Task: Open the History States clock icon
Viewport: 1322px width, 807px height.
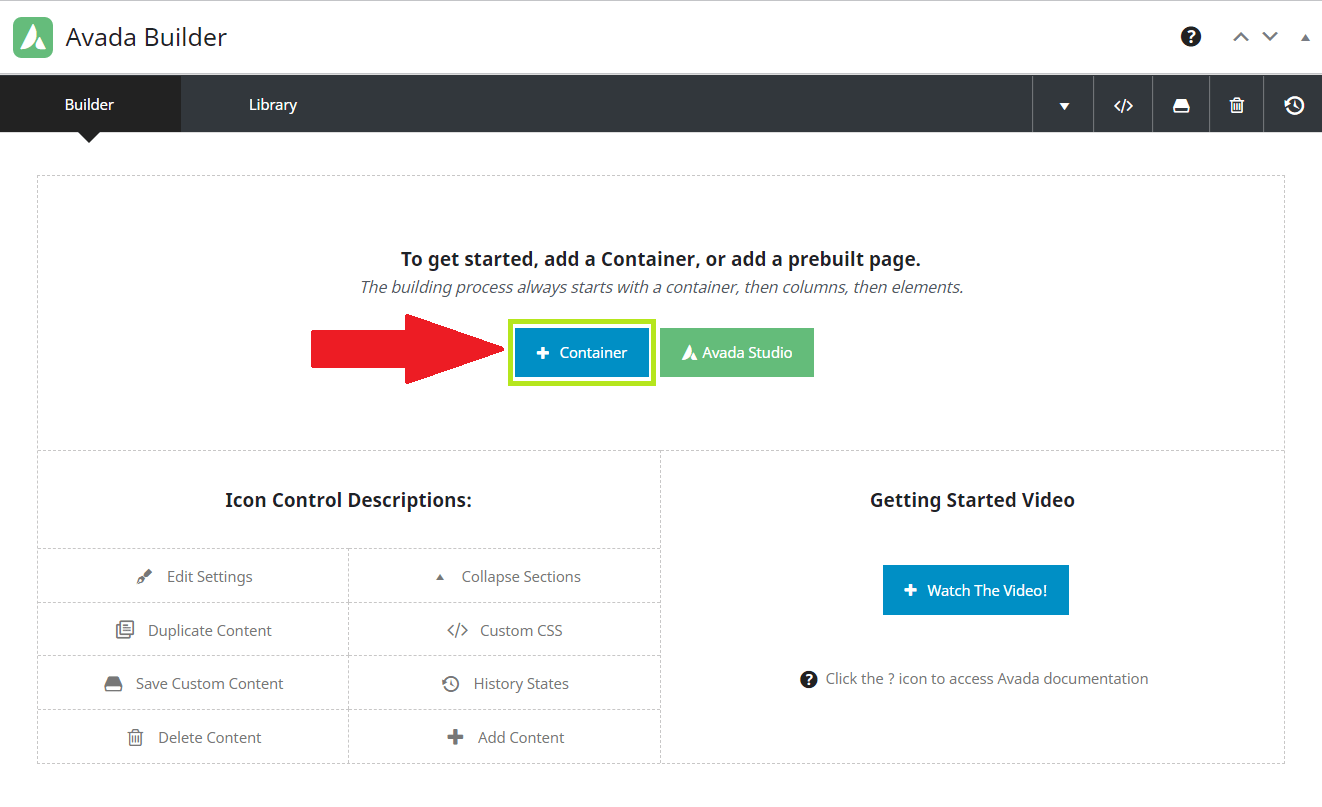Action: click(1294, 105)
